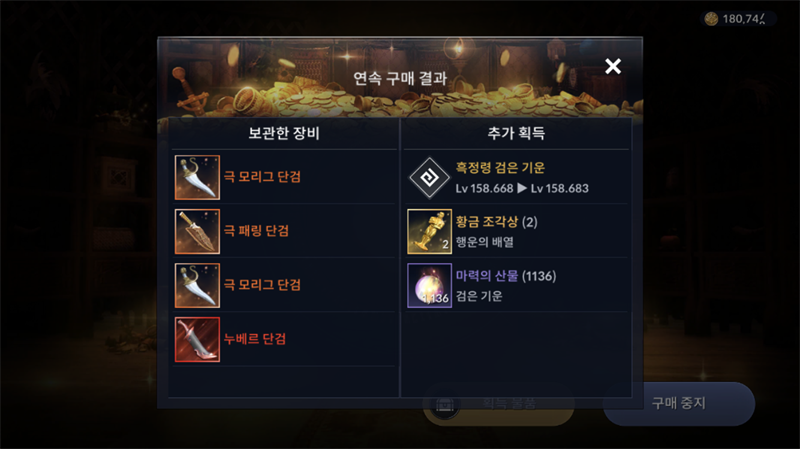Close the 연속 구매 결과 dialog
The width and height of the screenshot is (800, 449).
613,66
